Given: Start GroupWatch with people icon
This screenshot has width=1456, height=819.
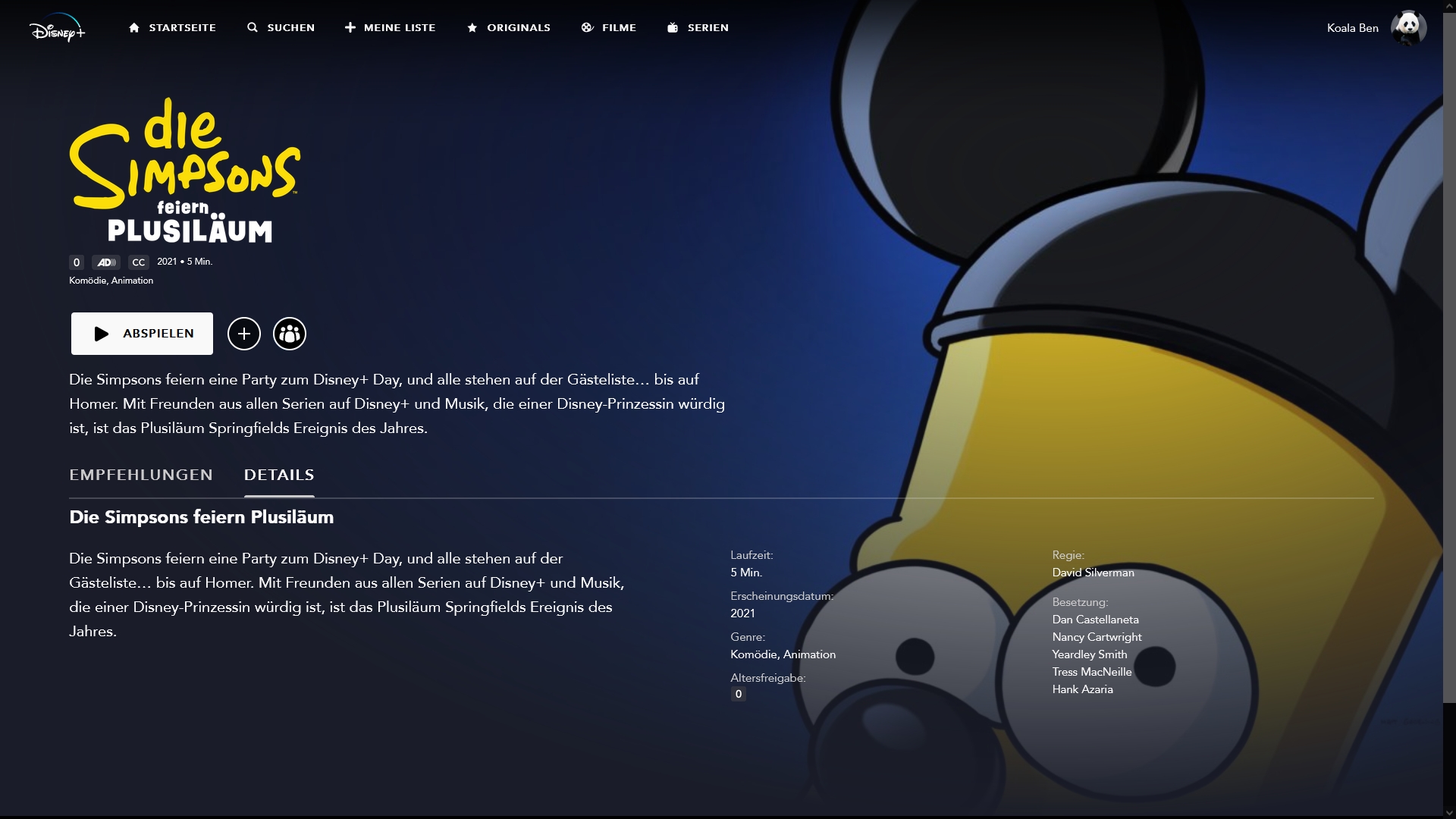Looking at the screenshot, I should (x=290, y=334).
